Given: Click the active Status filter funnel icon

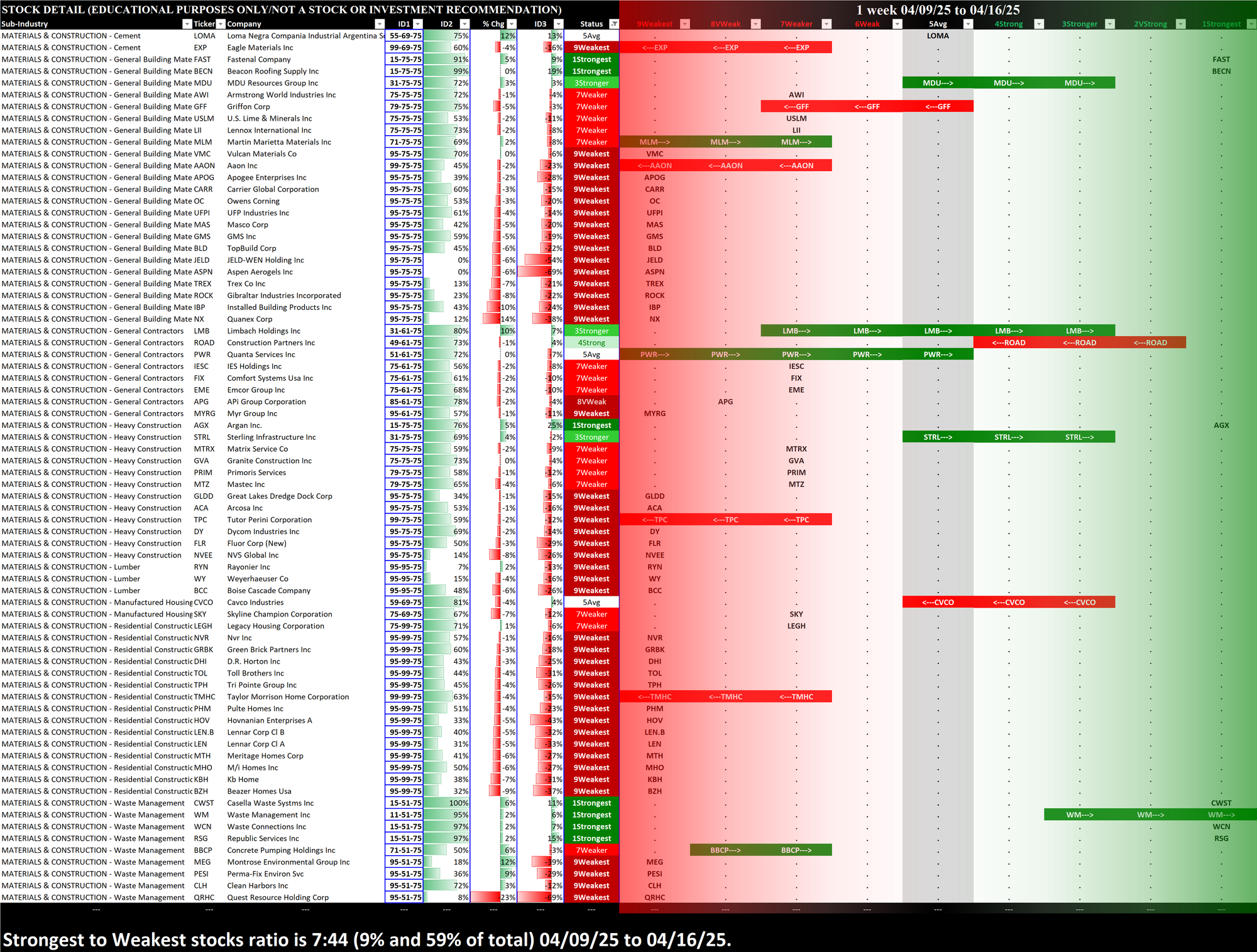Looking at the screenshot, I should tap(614, 24).
